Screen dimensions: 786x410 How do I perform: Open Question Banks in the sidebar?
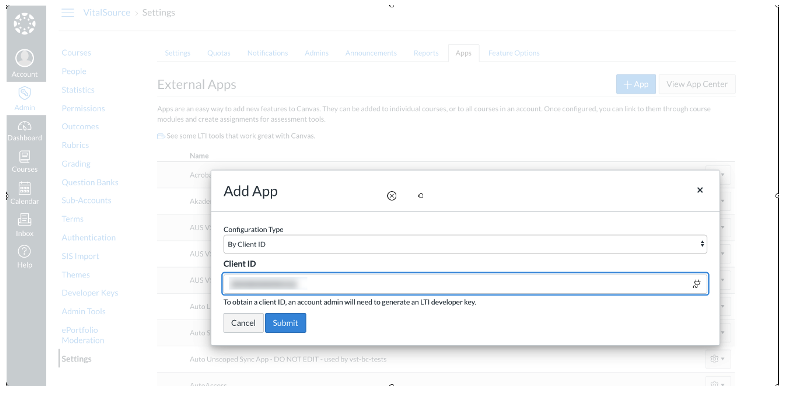[90, 182]
